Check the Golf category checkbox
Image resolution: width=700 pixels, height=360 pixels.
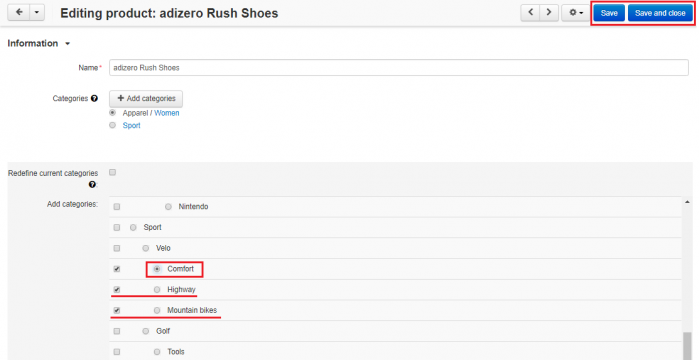coord(117,331)
